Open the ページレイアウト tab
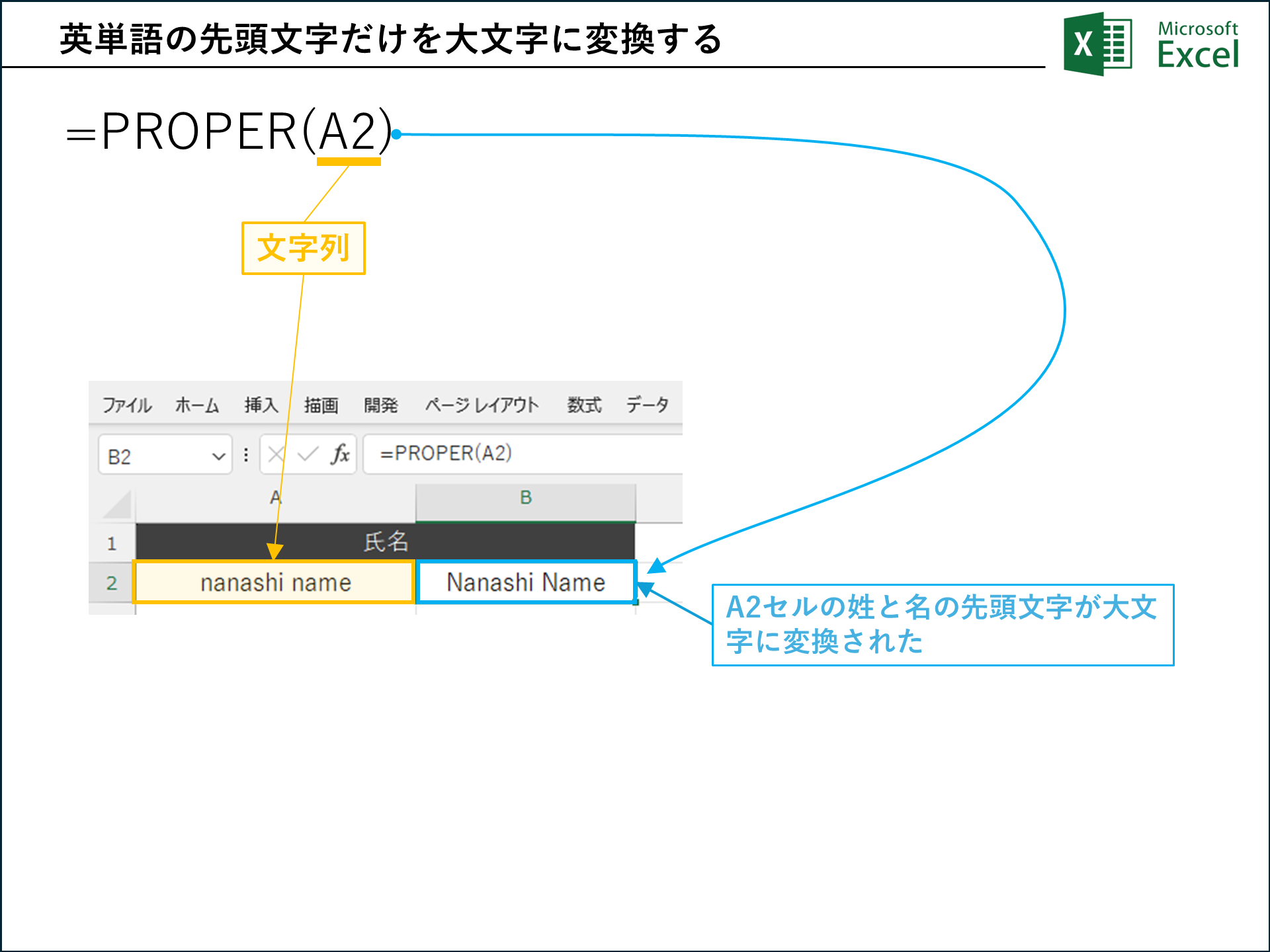Image resolution: width=1270 pixels, height=952 pixels. 482,405
